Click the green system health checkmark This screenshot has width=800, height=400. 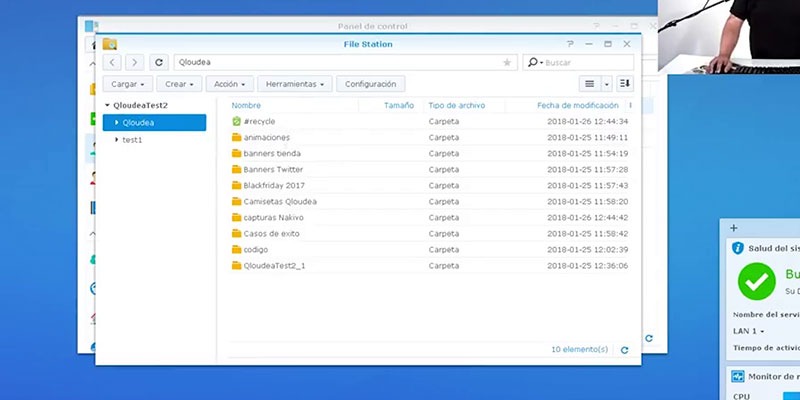tap(757, 281)
